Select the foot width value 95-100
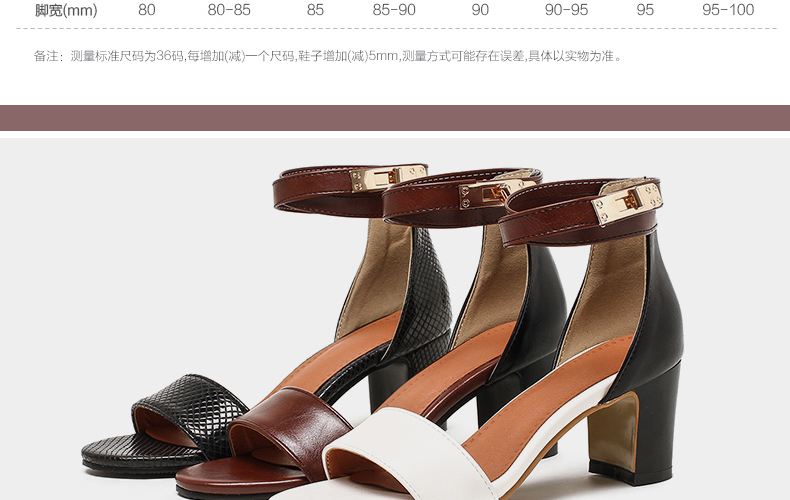Image resolution: width=790 pixels, height=500 pixels. [727, 11]
